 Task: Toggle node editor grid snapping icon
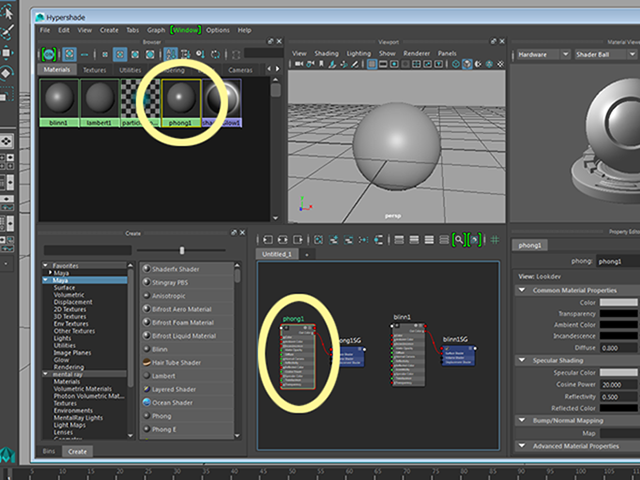pyautogui.click(x=495, y=240)
